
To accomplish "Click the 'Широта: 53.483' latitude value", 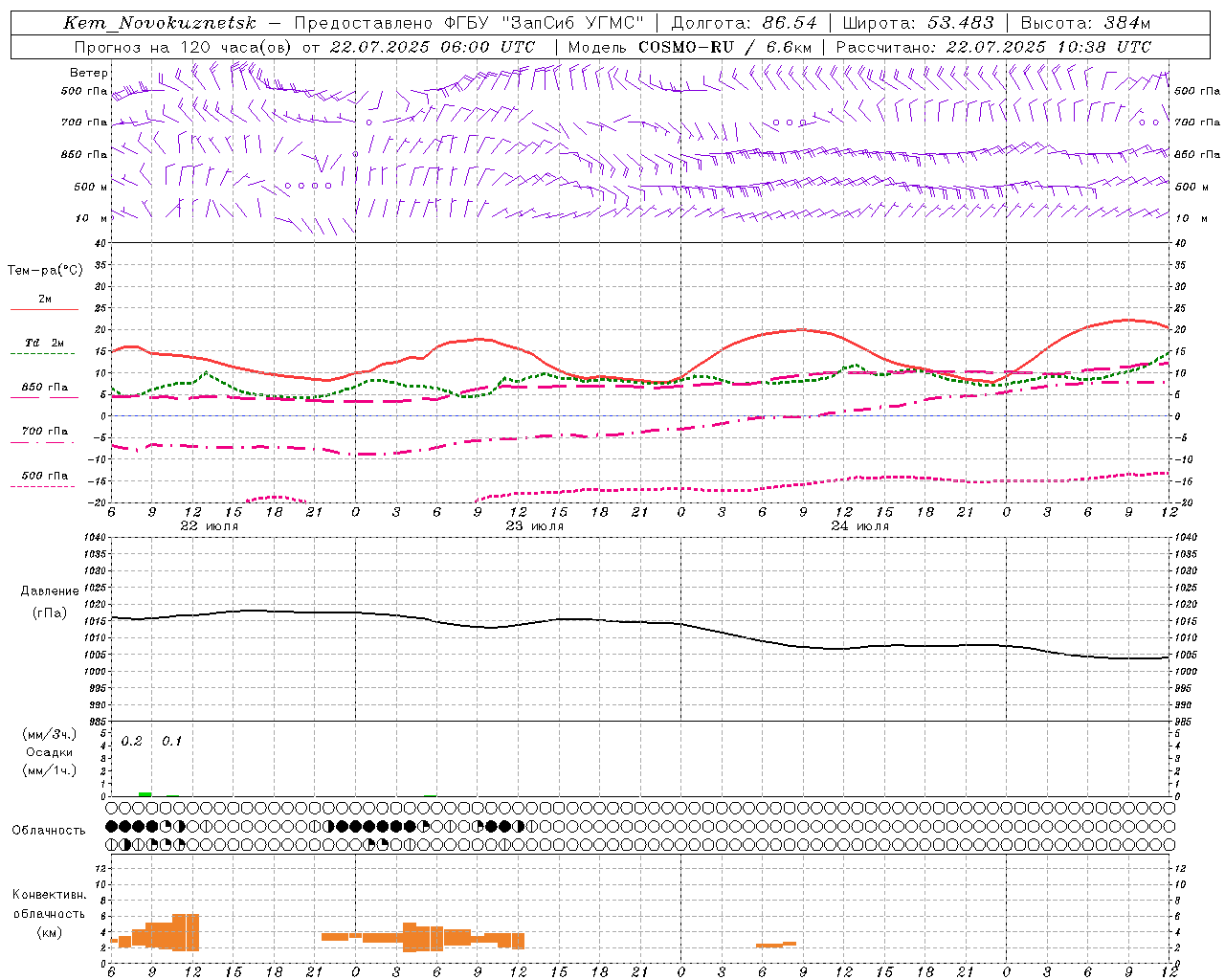I will (918, 23).
